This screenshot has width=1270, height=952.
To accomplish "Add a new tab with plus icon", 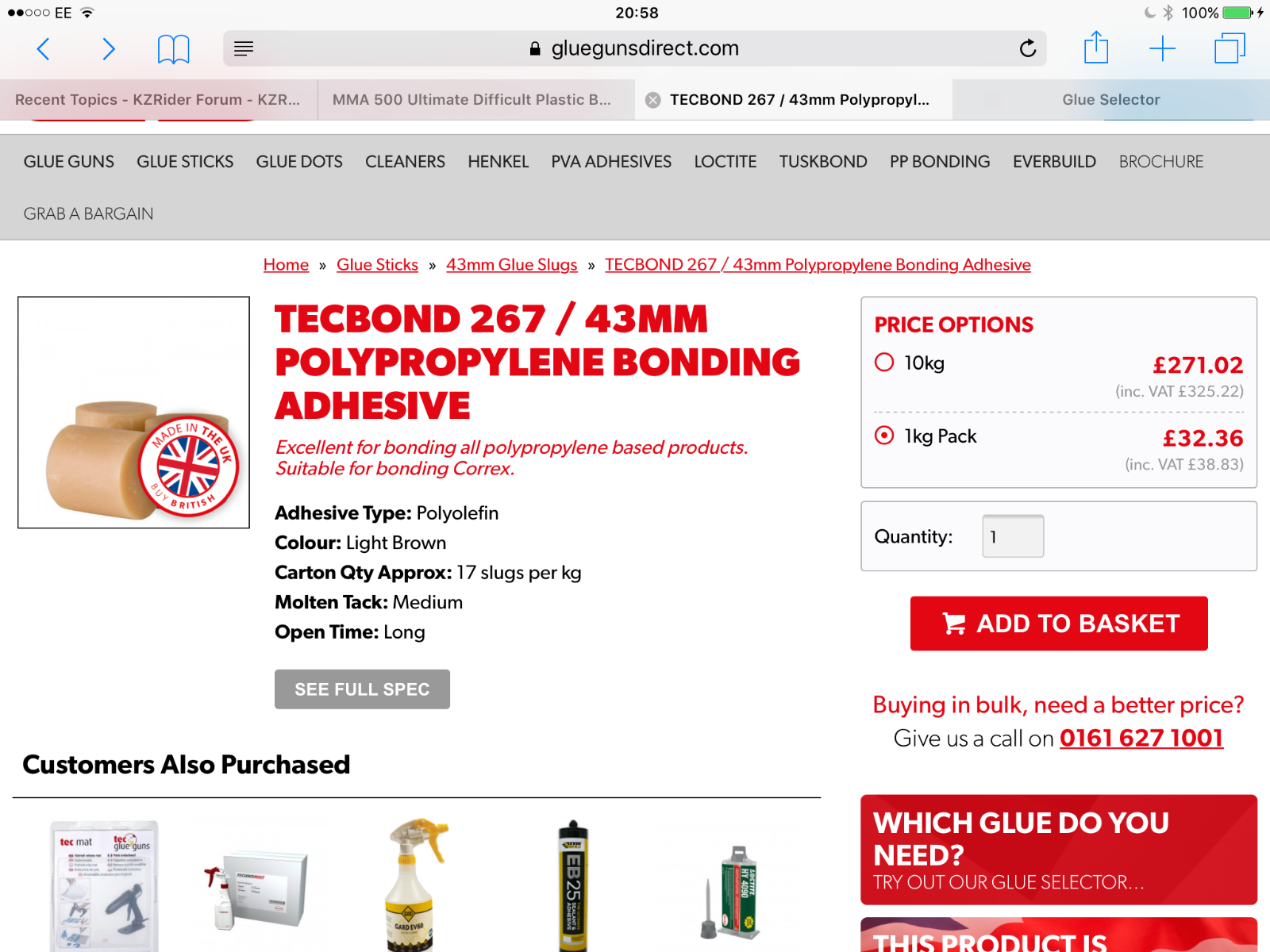I will [1162, 49].
